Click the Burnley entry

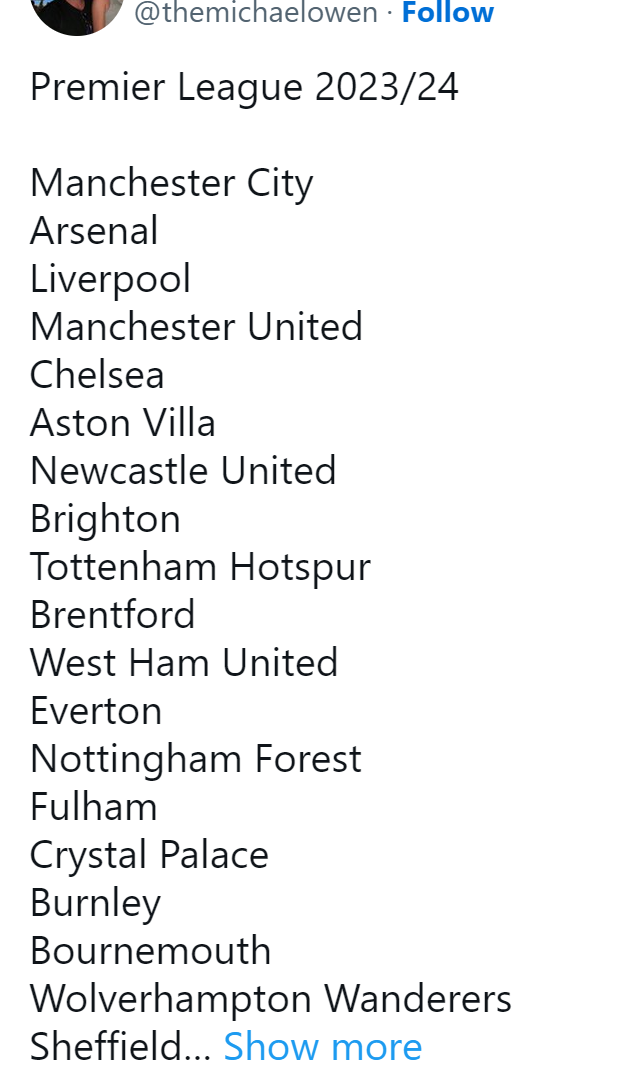(x=95, y=903)
